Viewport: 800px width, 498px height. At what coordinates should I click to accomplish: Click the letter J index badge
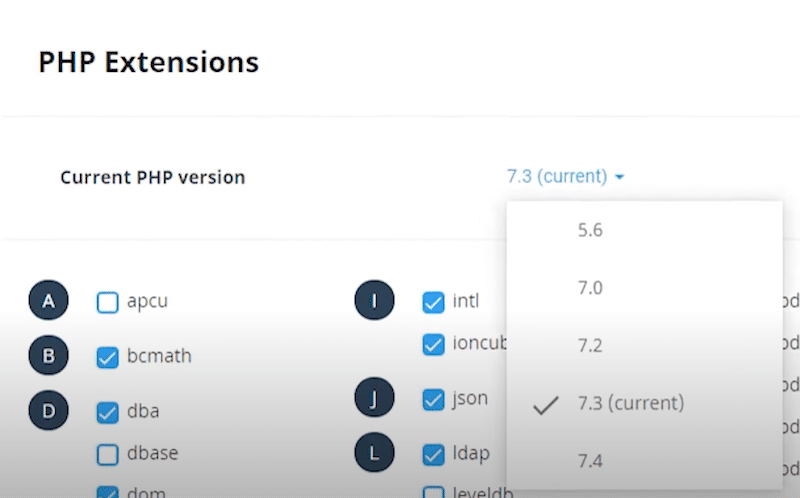point(374,399)
